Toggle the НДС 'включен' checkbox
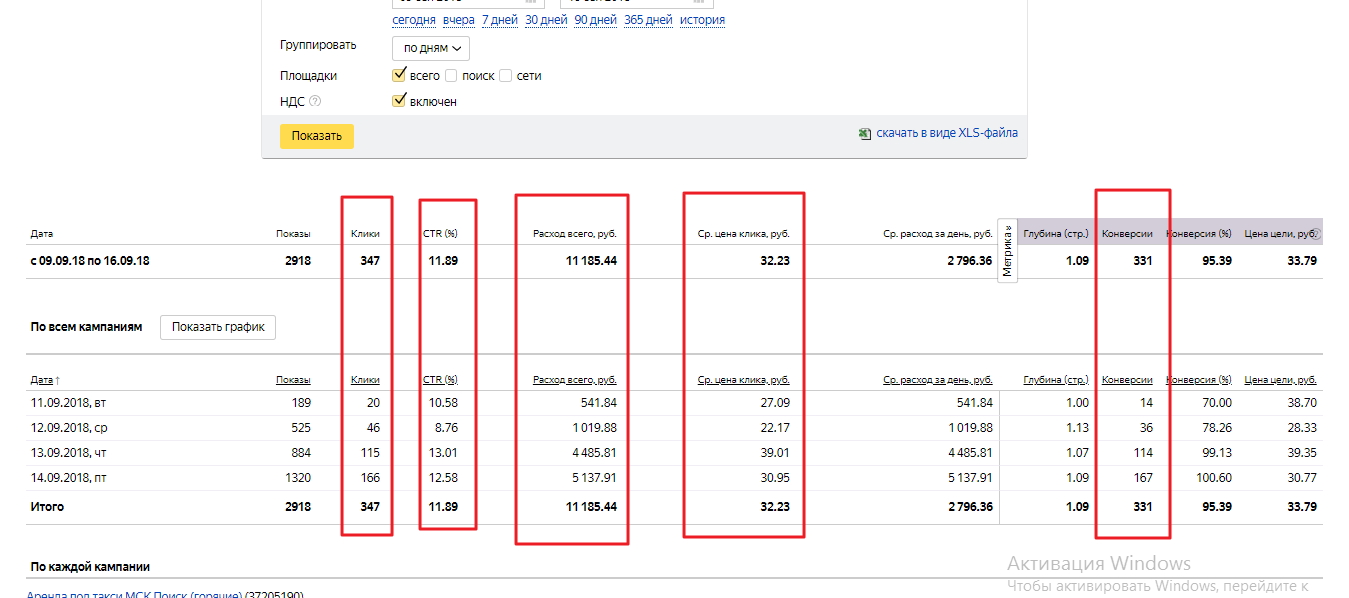The height and width of the screenshot is (598, 1349). 400,101
